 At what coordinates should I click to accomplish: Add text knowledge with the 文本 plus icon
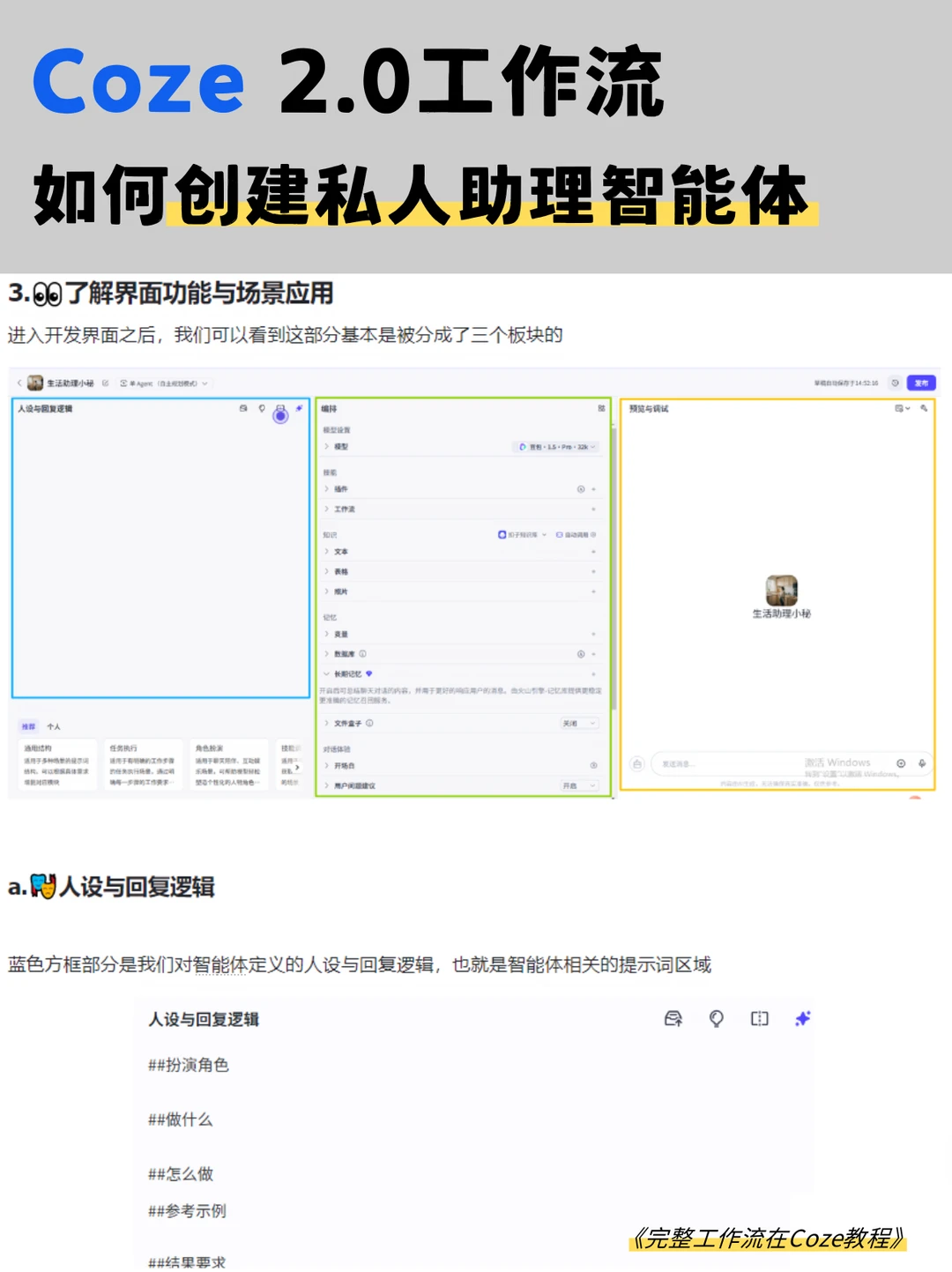(x=594, y=552)
